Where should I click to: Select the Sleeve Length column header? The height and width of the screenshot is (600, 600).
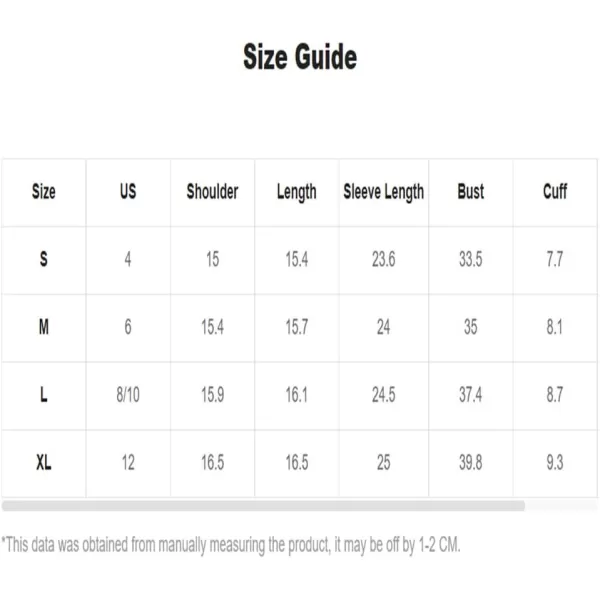click(x=383, y=192)
